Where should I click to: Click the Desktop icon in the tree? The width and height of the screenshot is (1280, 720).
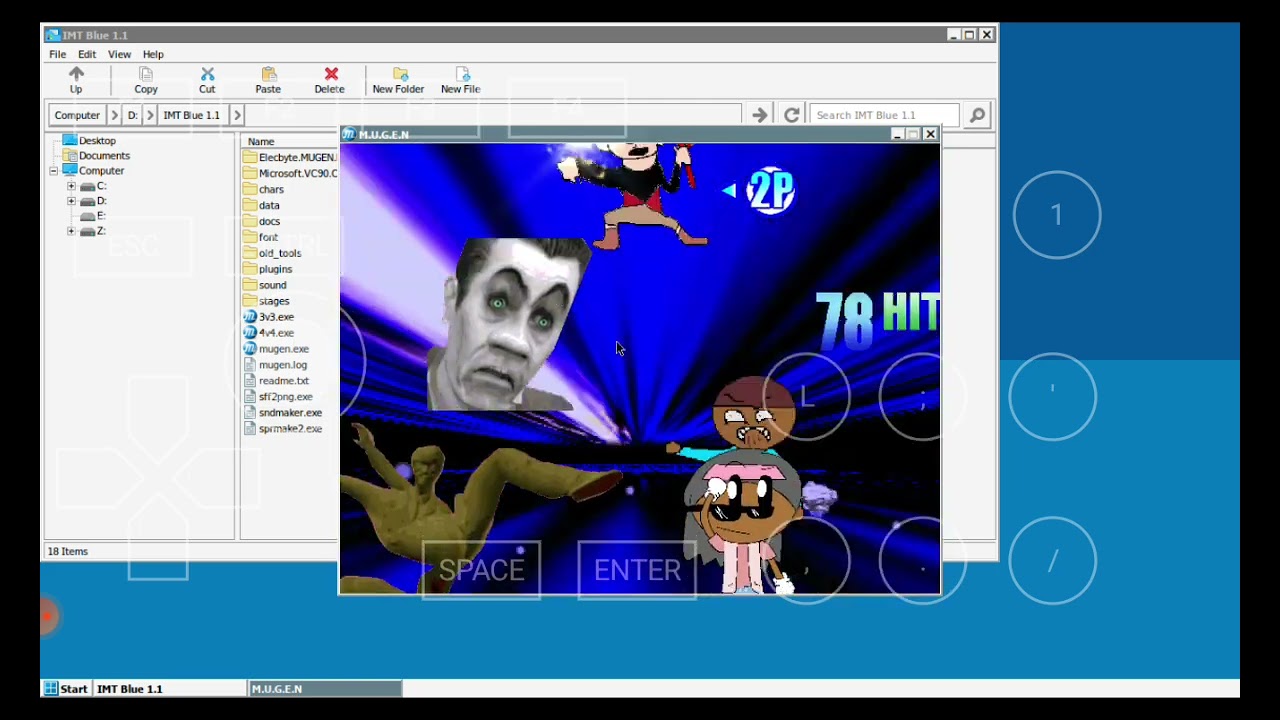pyautogui.click(x=69, y=141)
